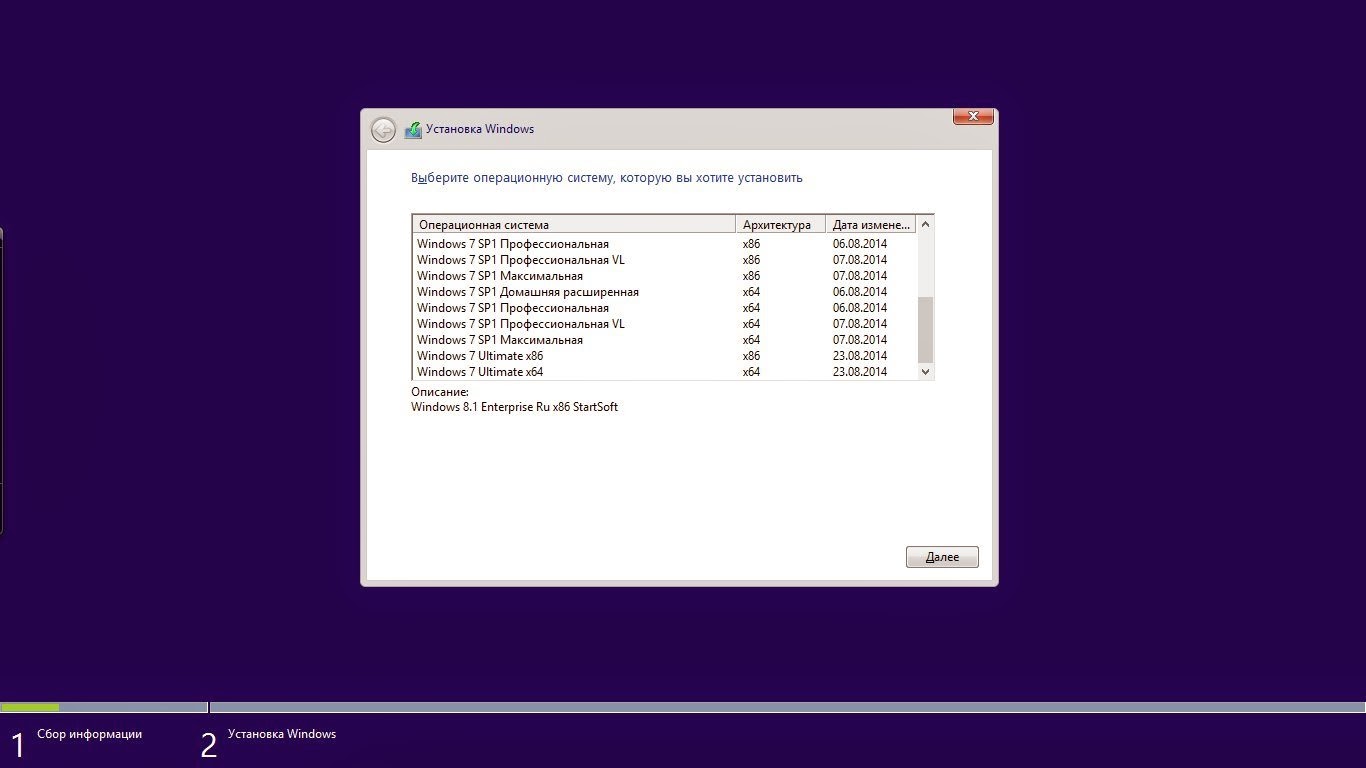Close the Windows Setup dialog
This screenshot has height=768, width=1366.
tap(973, 117)
